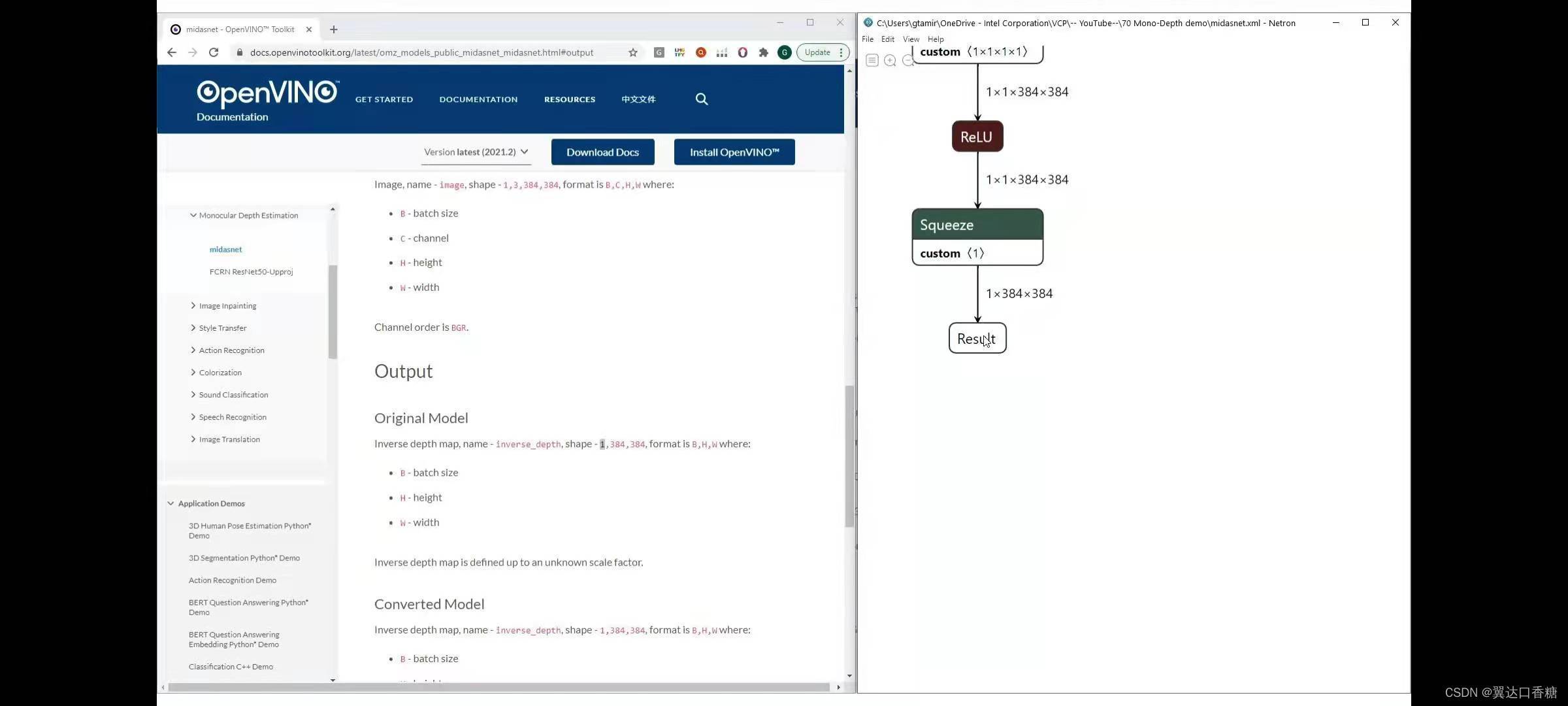1568x706 pixels.
Task: Open the Netron model properties sidebar icon
Action: click(872, 60)
